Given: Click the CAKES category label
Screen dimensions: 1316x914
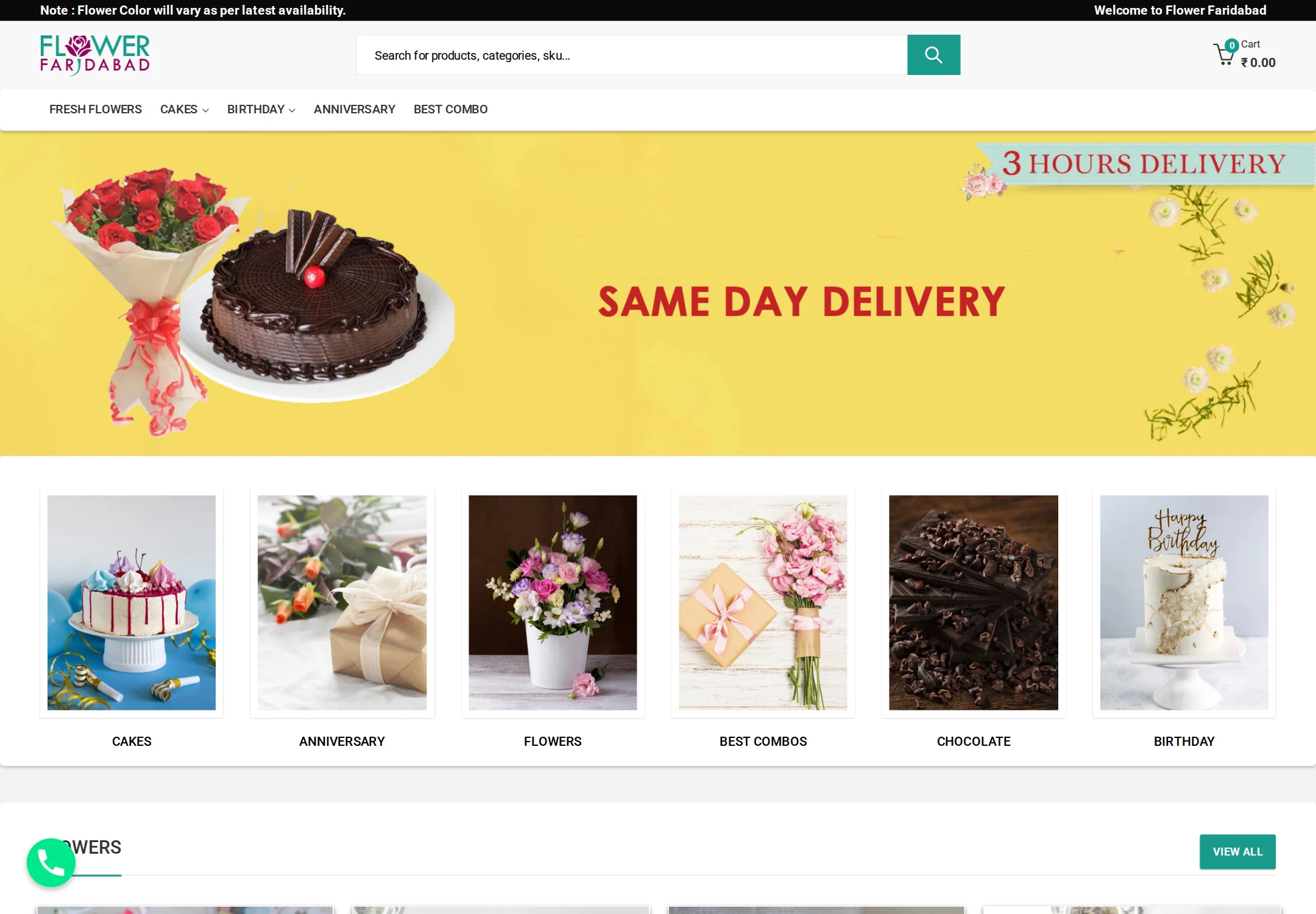Looking at the screenshot, I should 132,741.
